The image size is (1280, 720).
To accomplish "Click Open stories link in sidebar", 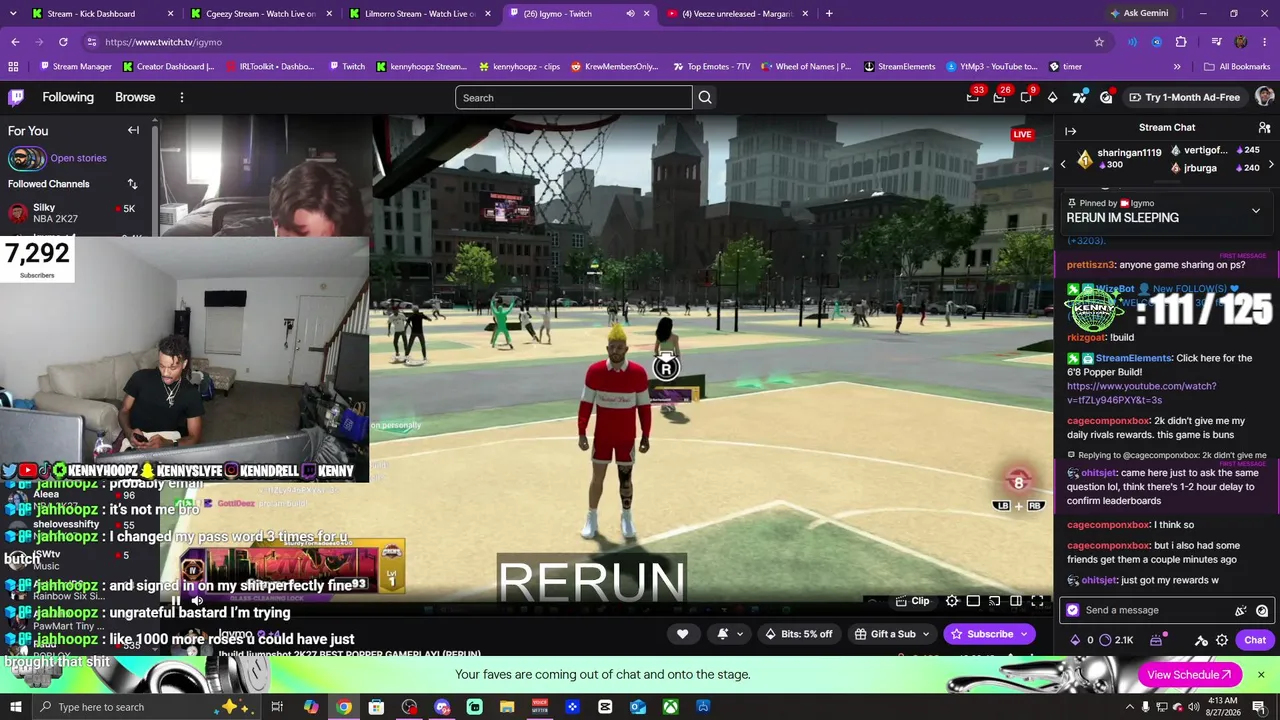I will [x=78, y=158].
